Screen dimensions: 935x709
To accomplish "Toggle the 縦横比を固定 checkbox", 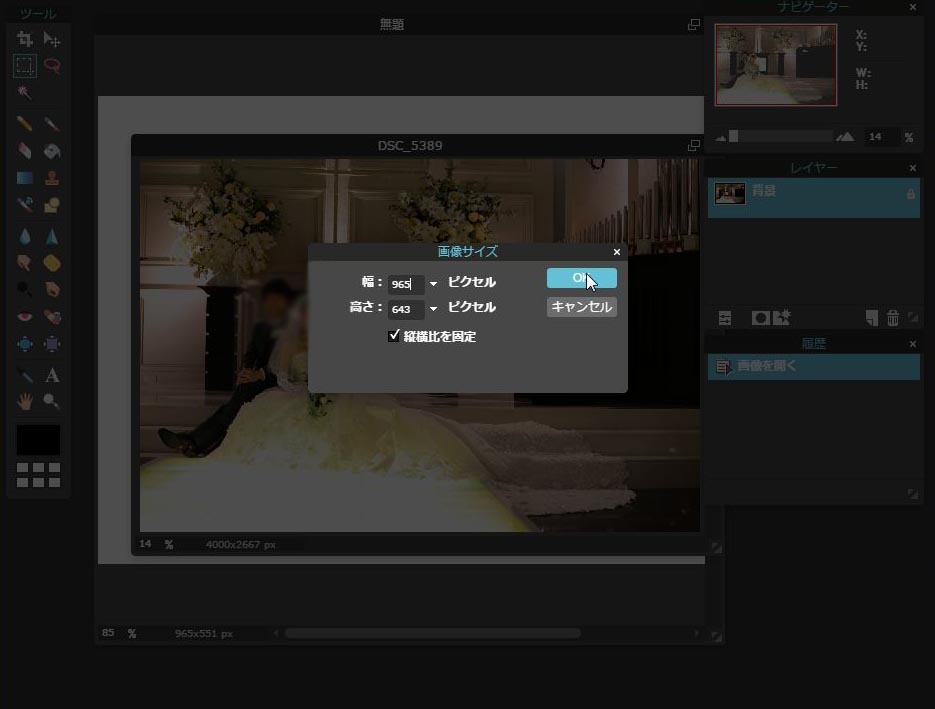I will [394, 336].
